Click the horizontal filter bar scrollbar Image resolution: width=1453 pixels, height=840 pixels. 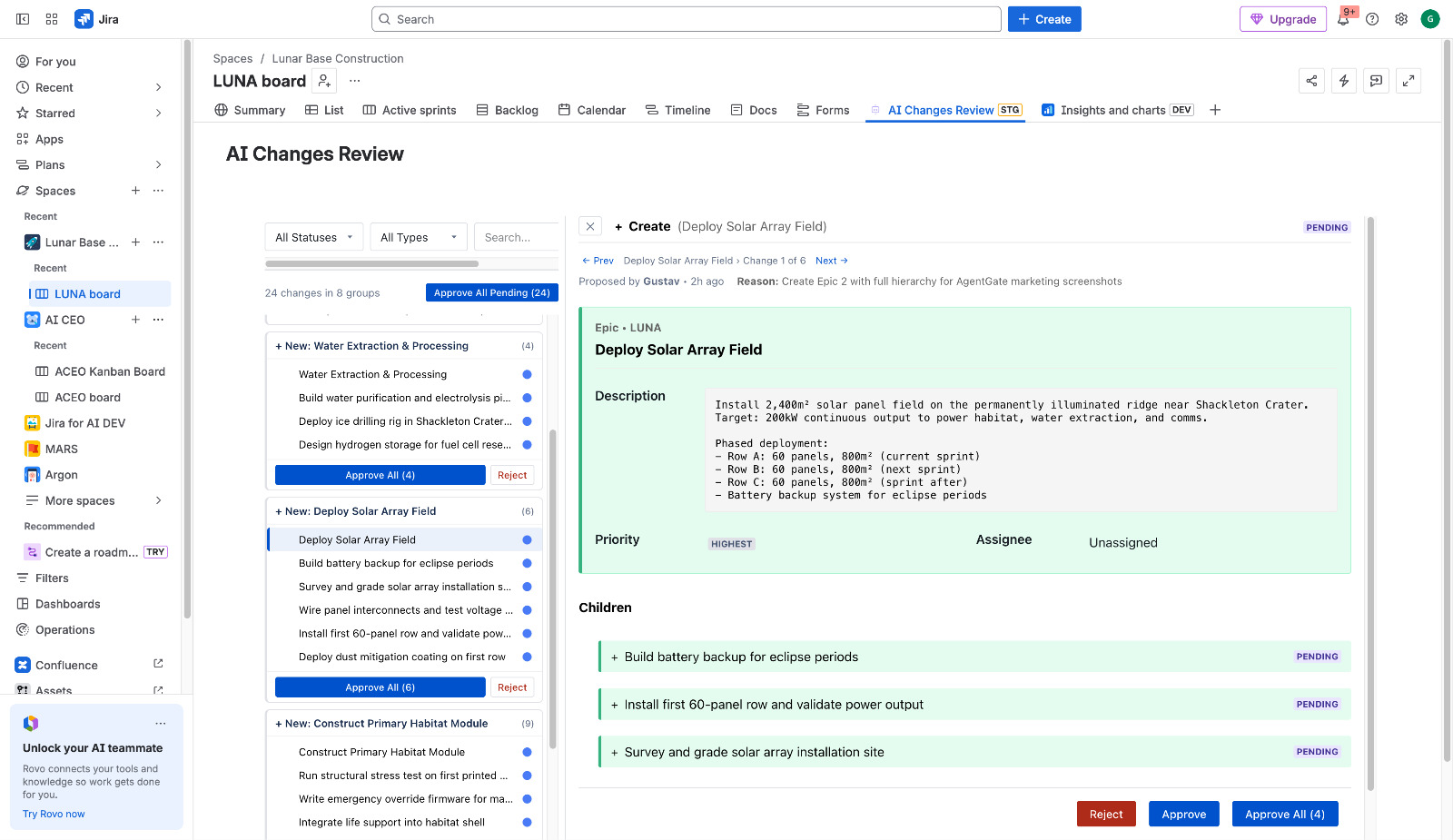click(372, 264)
